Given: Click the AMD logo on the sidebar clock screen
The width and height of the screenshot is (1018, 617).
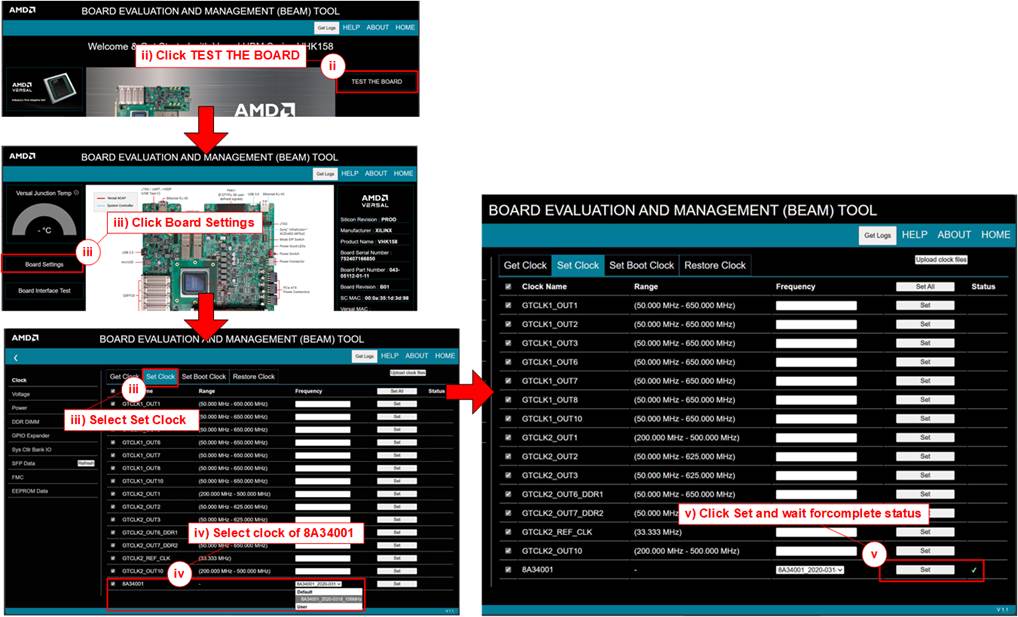Looking at the screenshot, I should [25, 338].
